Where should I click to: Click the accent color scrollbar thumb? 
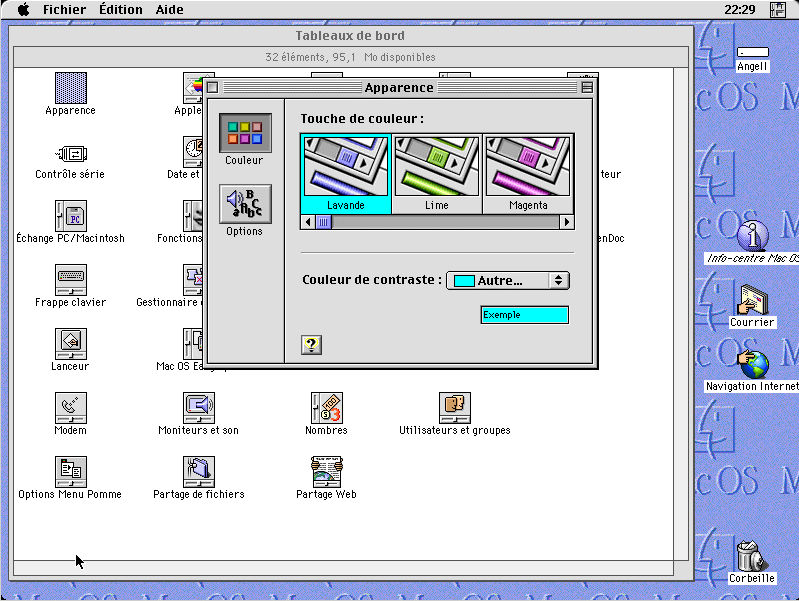click(324, 222)
